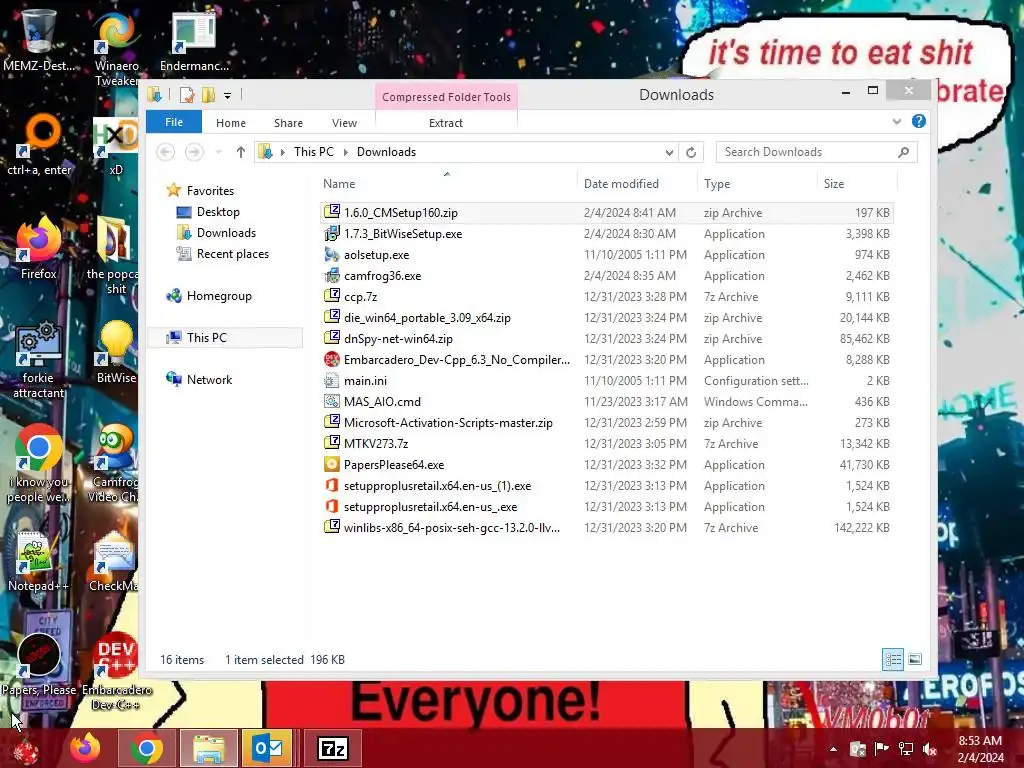Image resolution: width=1024 pixels, height=768 pixels.
Task: Click the Up one level arrow
Action: [240, 152]
